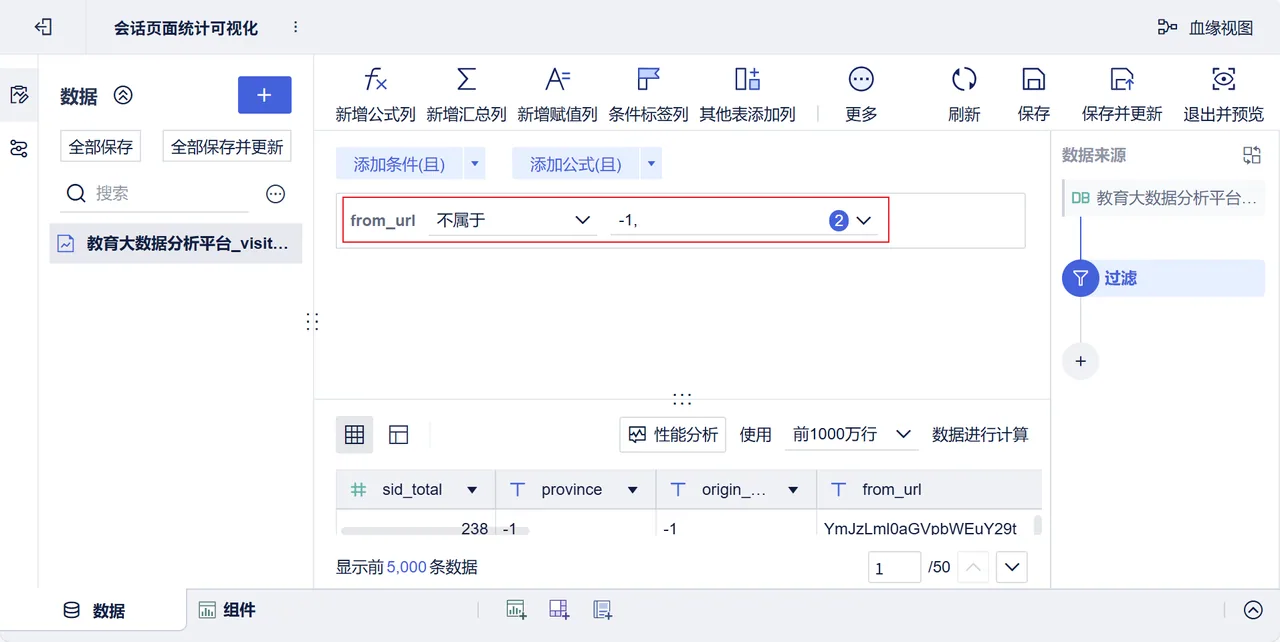Click 全部保存 button
This screenshot has height=642, width=1280.
pyautogui.click(x=101, y=147)
